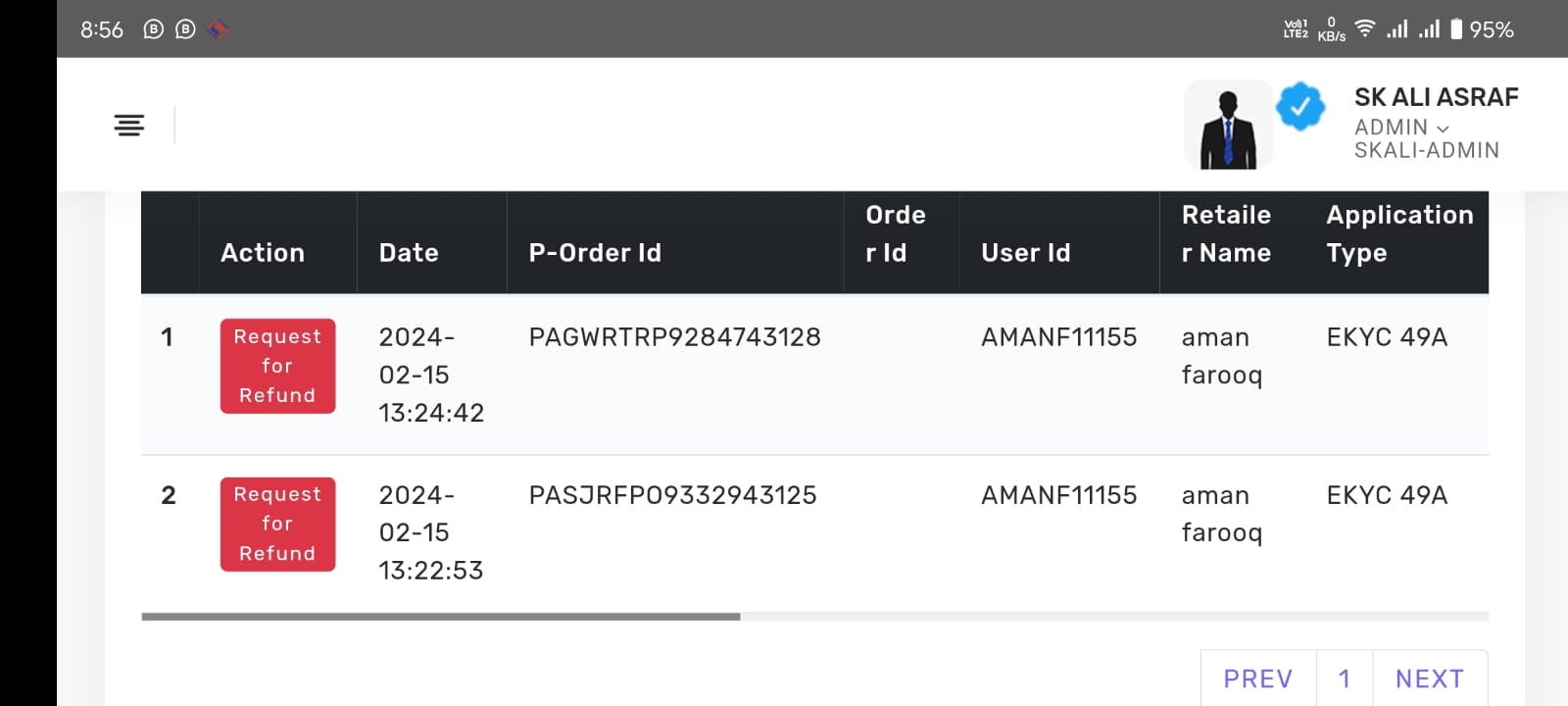Tap the battery status icon
Viewport: 1568px width, 706px height.
1456,29
